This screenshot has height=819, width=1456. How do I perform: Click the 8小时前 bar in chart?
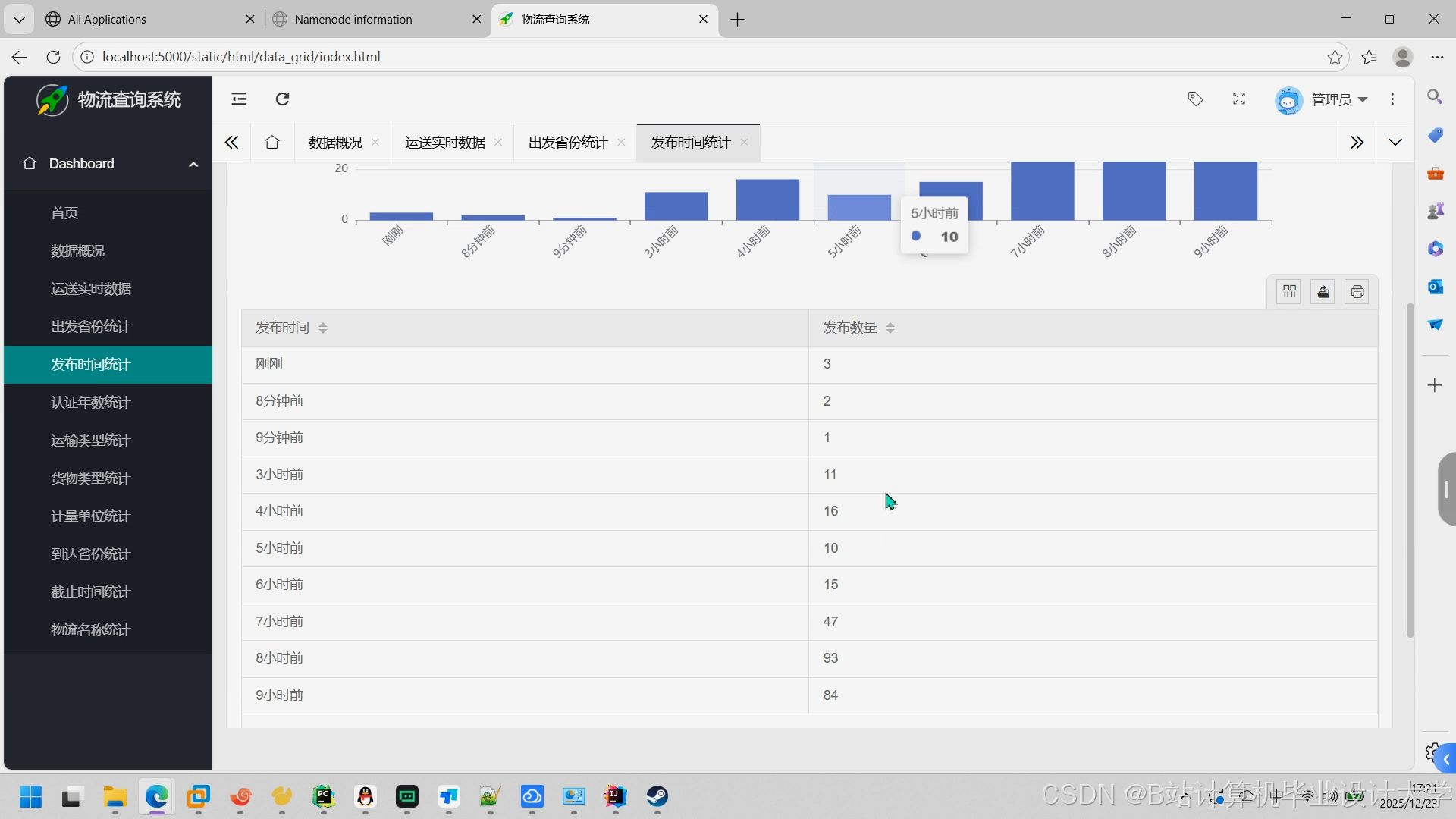click(1134, 191)
